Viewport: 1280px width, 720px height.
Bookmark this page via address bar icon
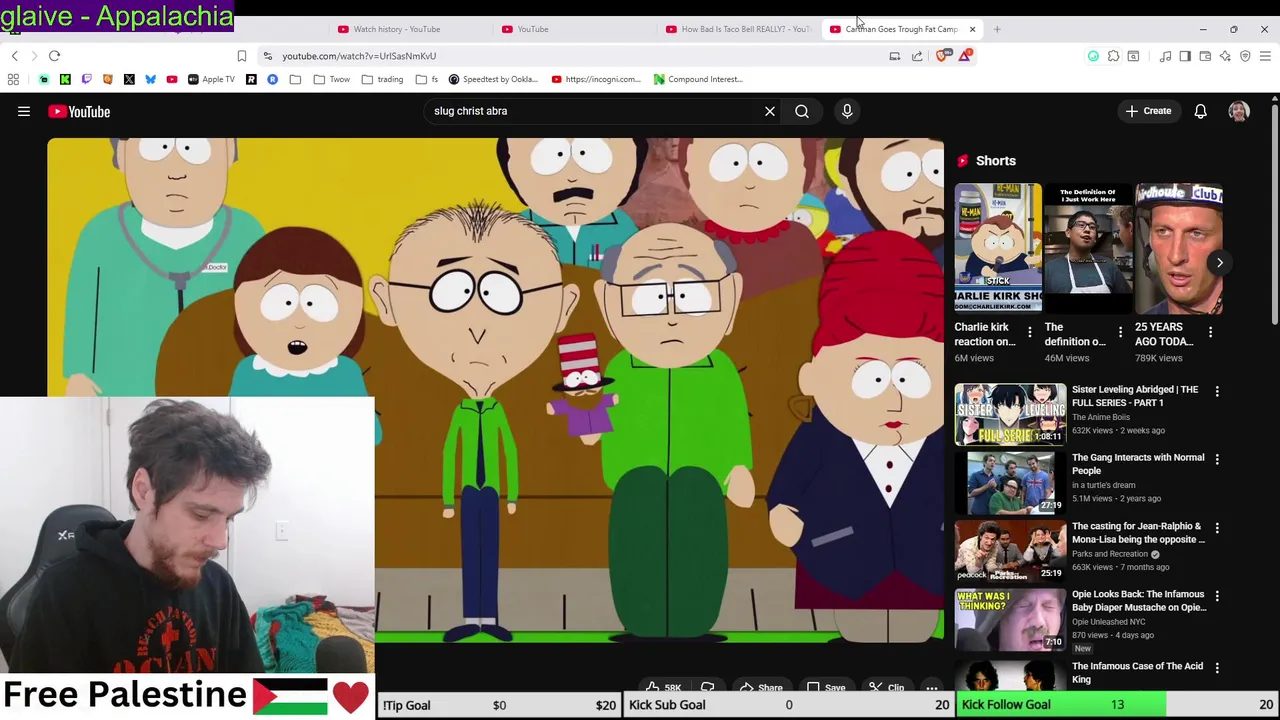tap(242, 56)
